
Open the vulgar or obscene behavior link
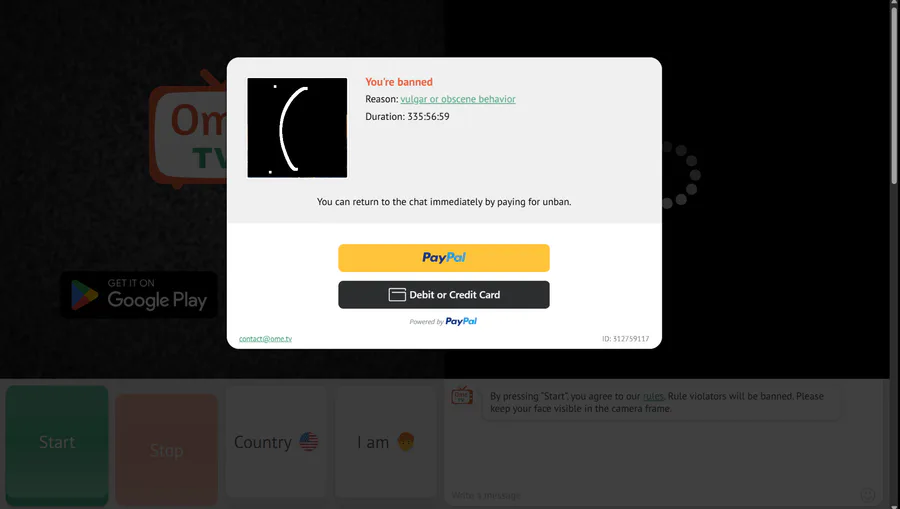pos(457,99)
